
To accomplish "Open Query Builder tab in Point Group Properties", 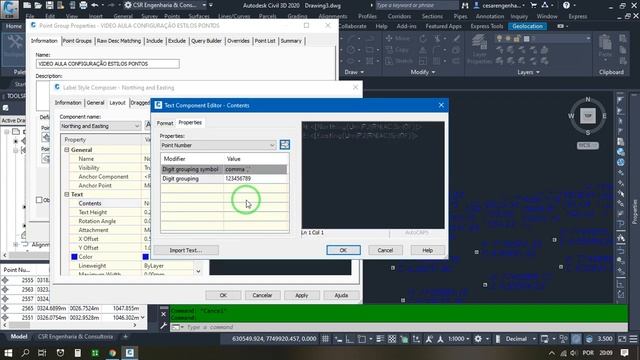I will click(x=206, y=41).
